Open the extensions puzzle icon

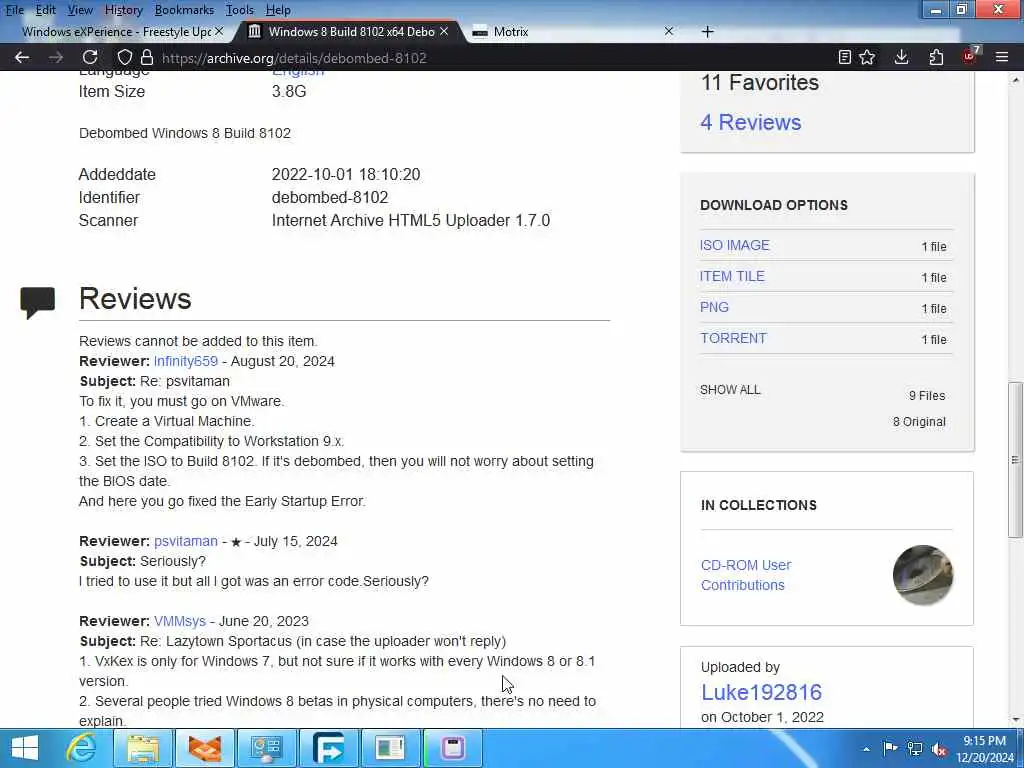(x=936, y=57)
